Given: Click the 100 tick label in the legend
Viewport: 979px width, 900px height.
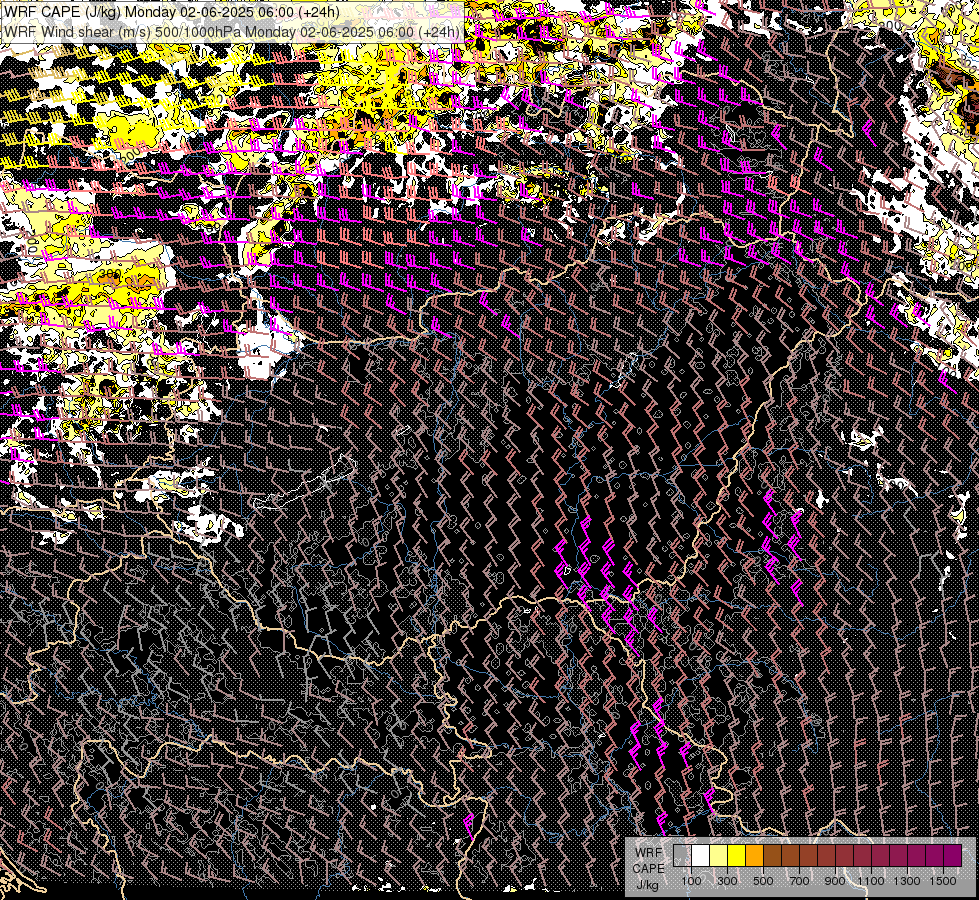Looking at the screenshot, I should point(691,881).
